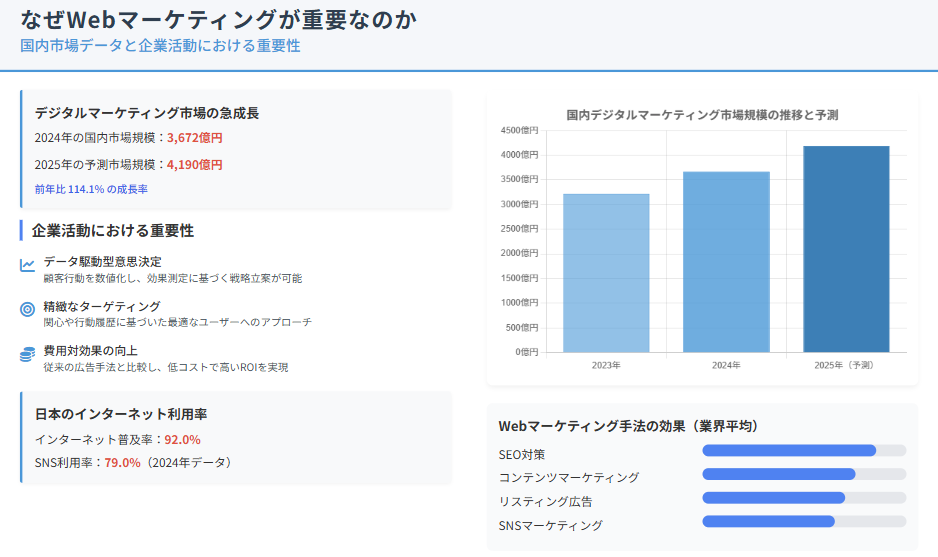Click the blue subtitle 国内市場データと企業活動における重要性
The image size is (938, 557).
coord(160,46)
